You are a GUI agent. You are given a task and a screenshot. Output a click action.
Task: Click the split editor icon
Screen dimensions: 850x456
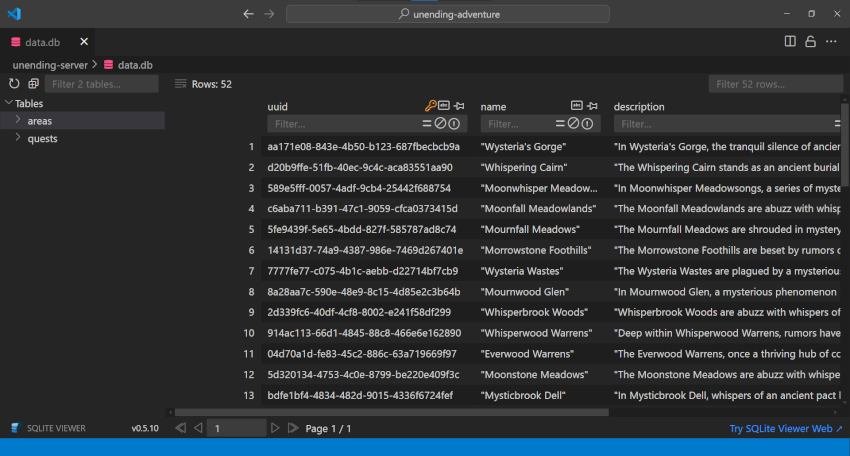pyautogui.click(x=790, y=41)
